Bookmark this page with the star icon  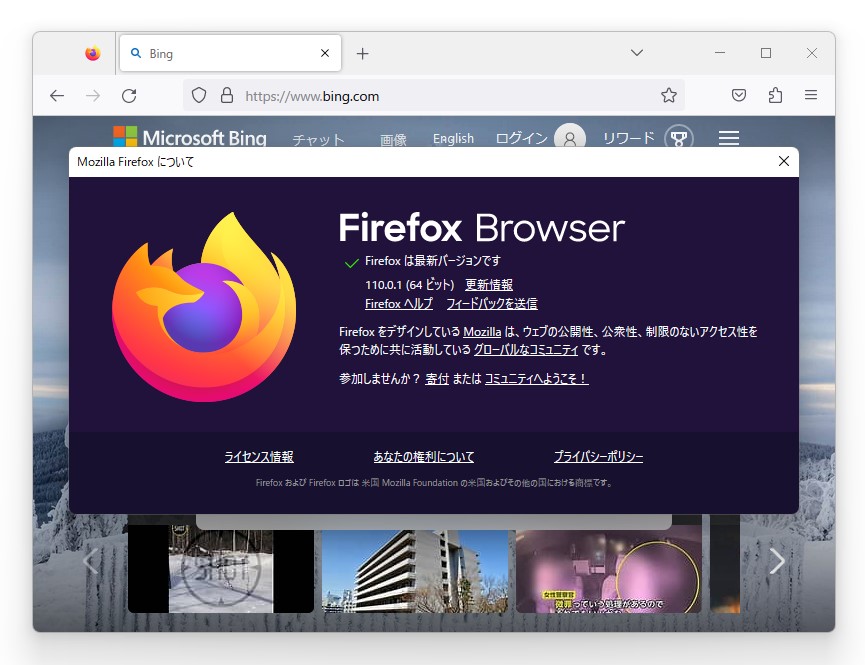[x=667, y=95]
